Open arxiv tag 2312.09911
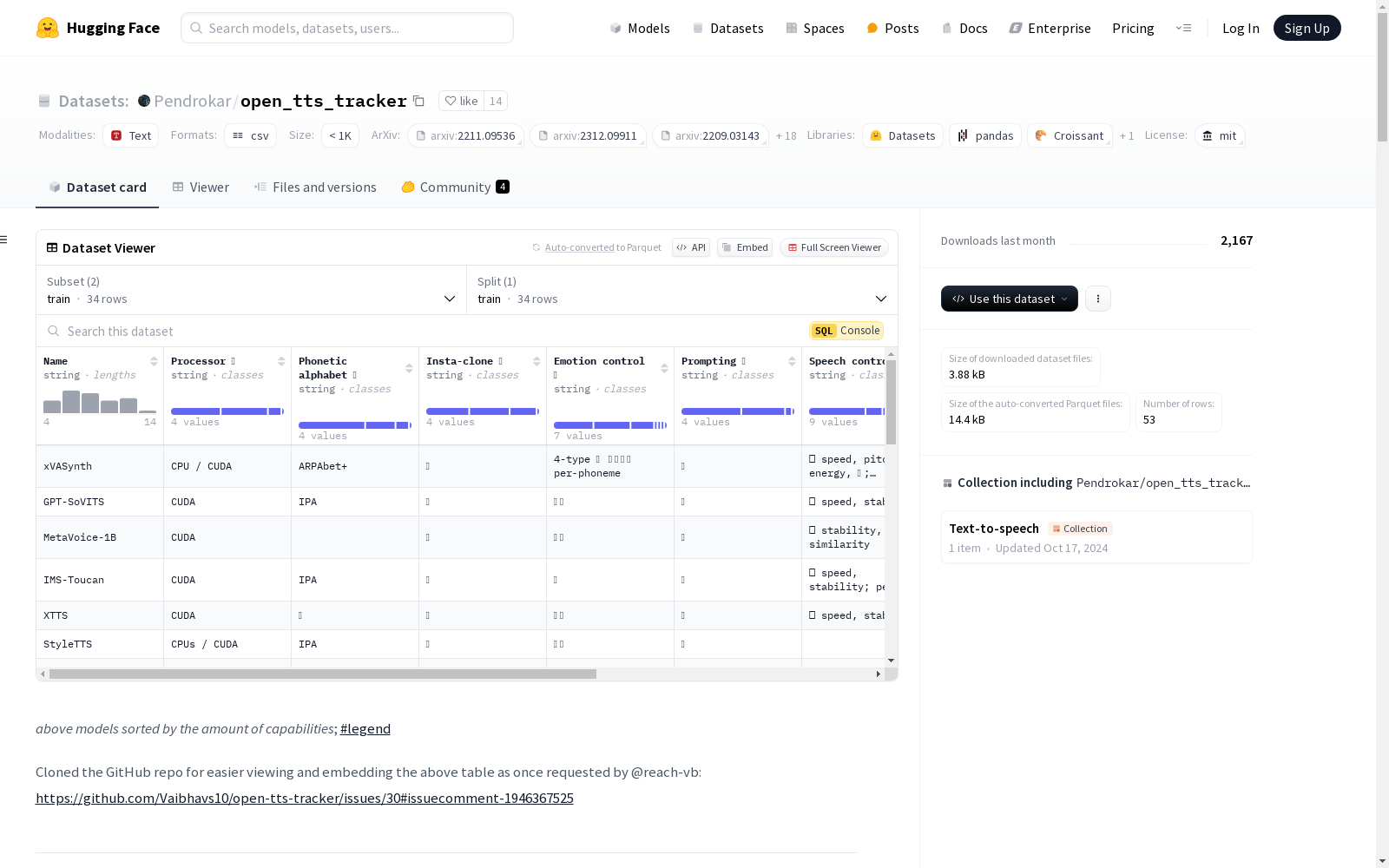The width and height of the screenshot is (1389, 868). (x=589, y=135)
